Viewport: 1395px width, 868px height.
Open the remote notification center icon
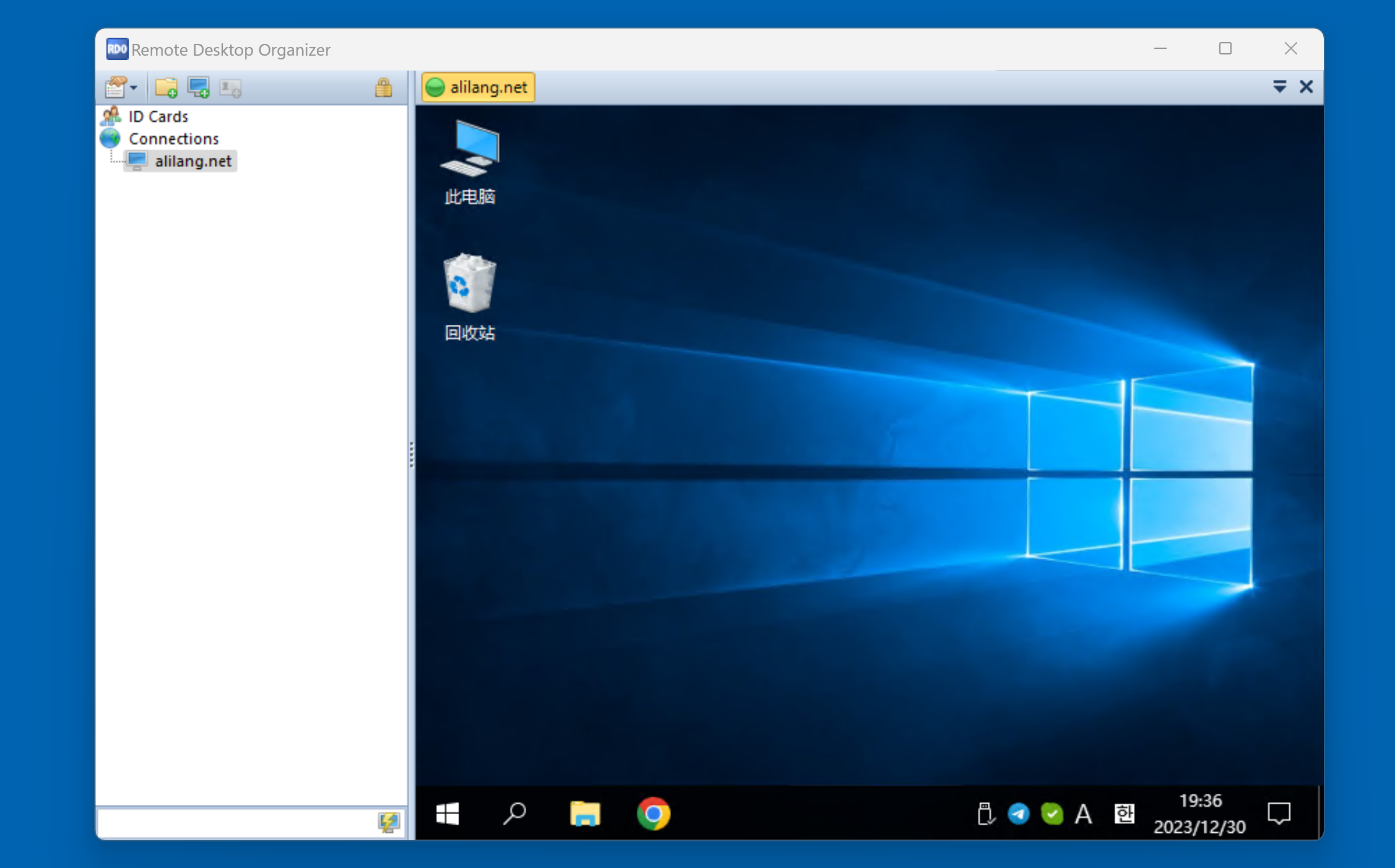click(1279, 814)
